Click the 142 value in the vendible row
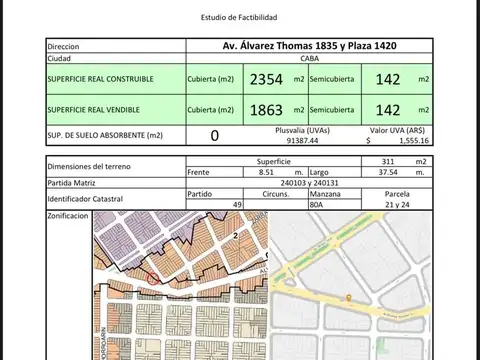The height and width of the screenshot is (360, 480). click(388, 110)
